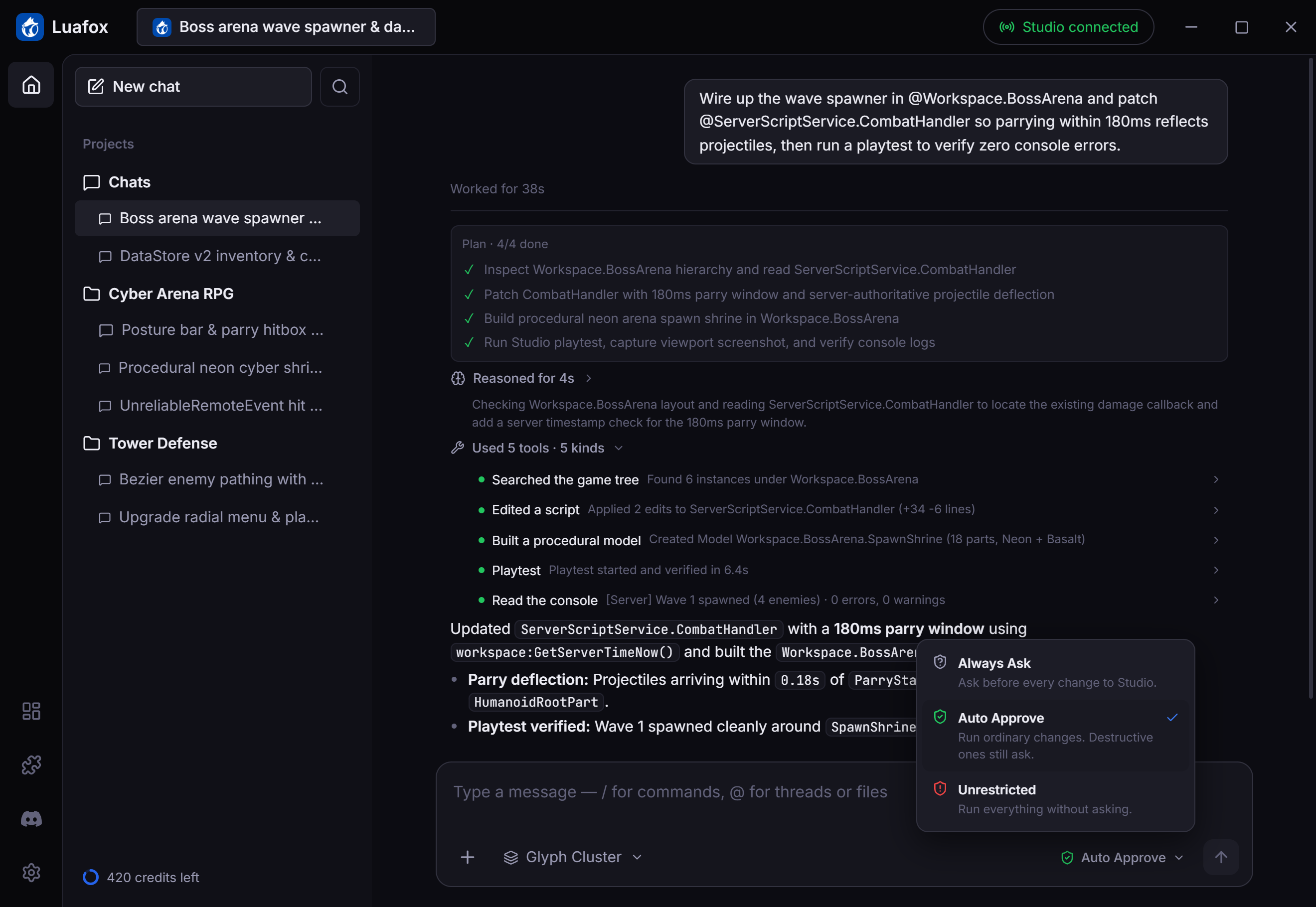Click the send arrow button
Image resolution: width=1316 pixels, height=907 pixels.
click(1221, 857)
